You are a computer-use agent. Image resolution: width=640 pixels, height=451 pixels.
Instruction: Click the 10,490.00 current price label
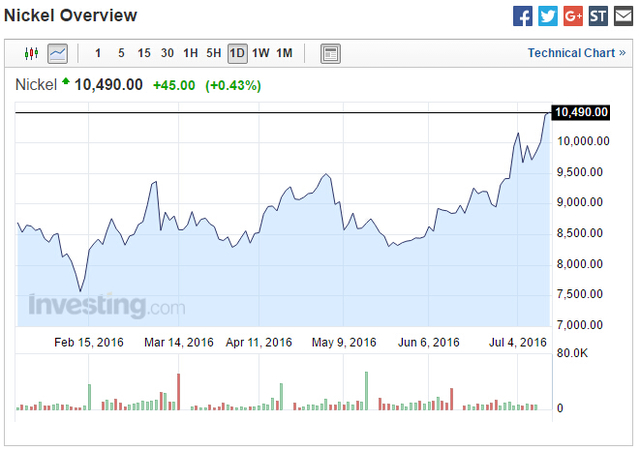pyautogui.click(x=581, y=113)
